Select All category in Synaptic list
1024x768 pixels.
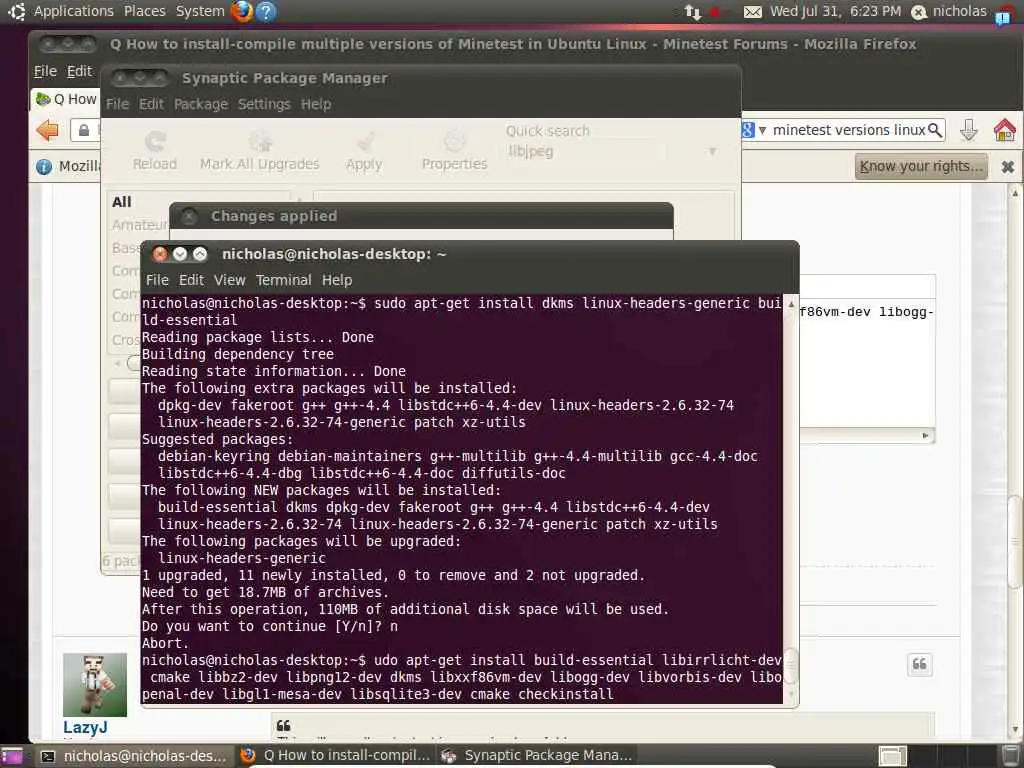[x=121, y=202]
